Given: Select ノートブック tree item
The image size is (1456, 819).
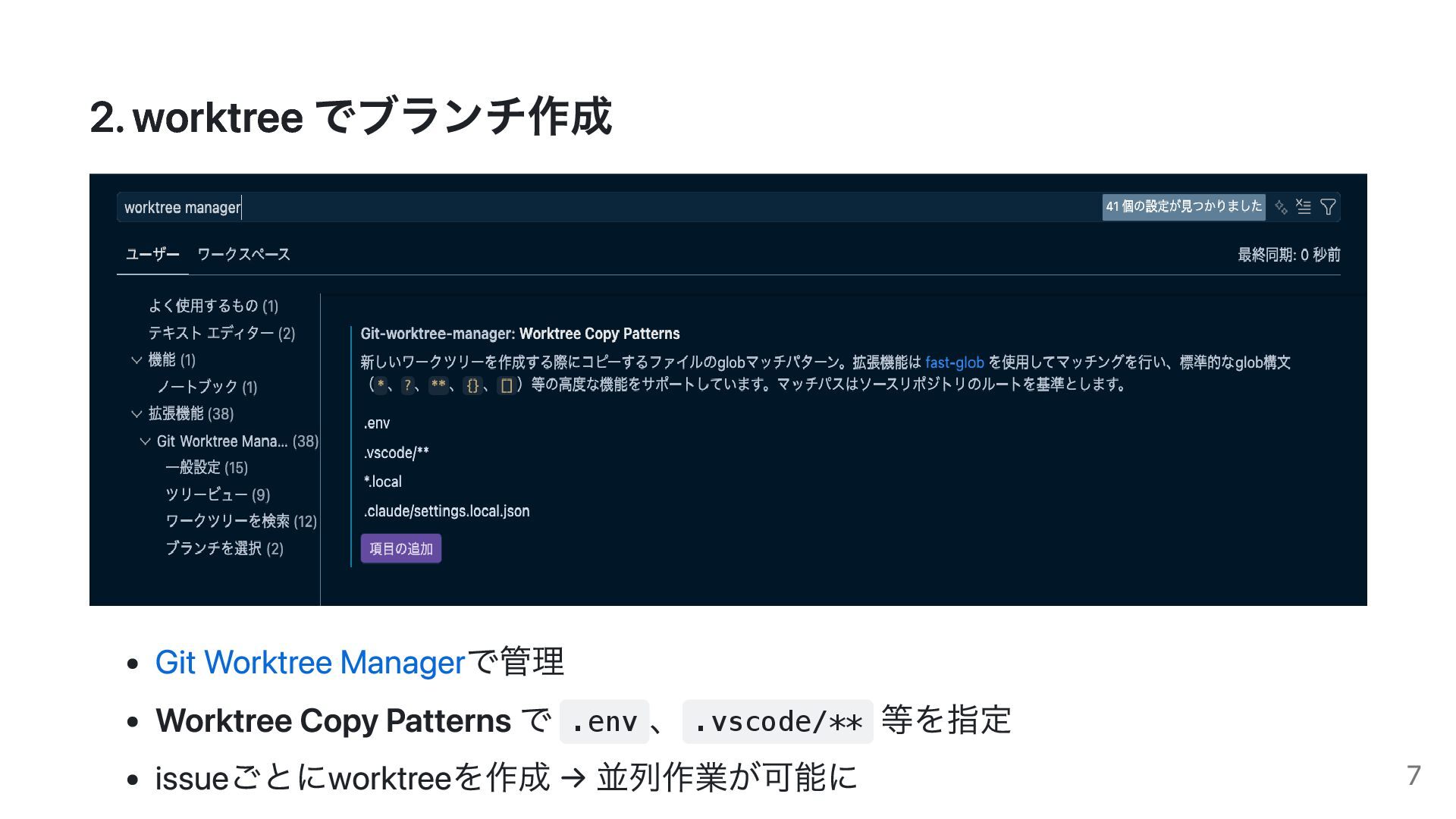Looking at the screenshot, I should [207, 387].
